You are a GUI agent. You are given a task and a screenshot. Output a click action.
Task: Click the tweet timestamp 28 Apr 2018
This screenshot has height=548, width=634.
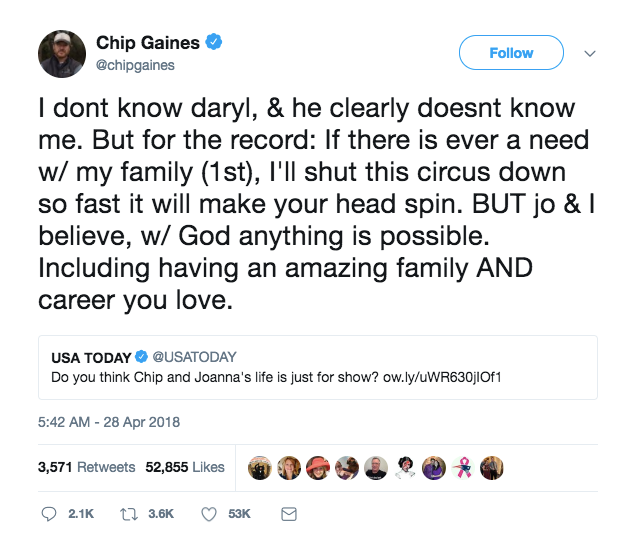pos(109,422)
